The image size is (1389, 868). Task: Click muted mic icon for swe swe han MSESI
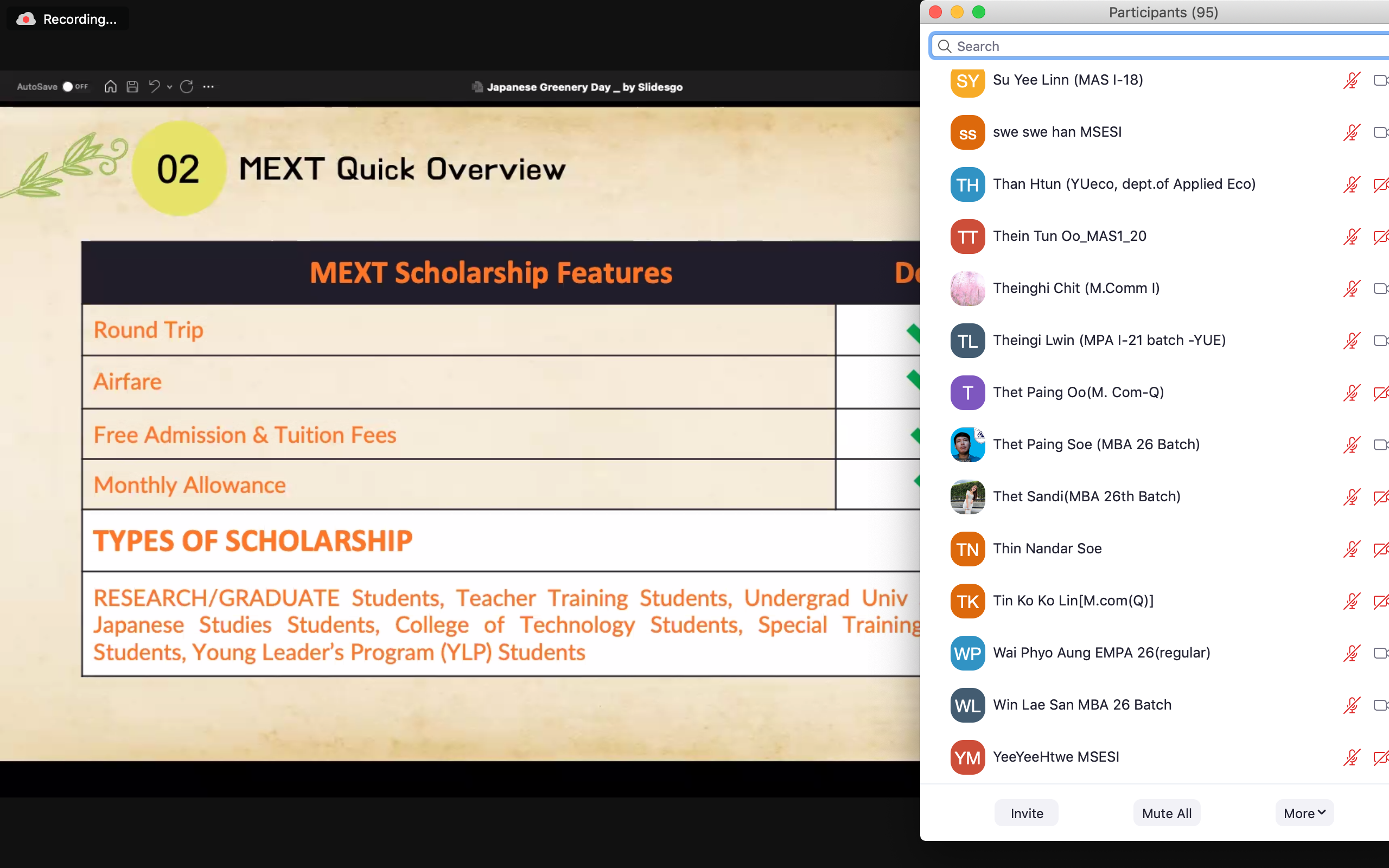[x=1352, y=132]
